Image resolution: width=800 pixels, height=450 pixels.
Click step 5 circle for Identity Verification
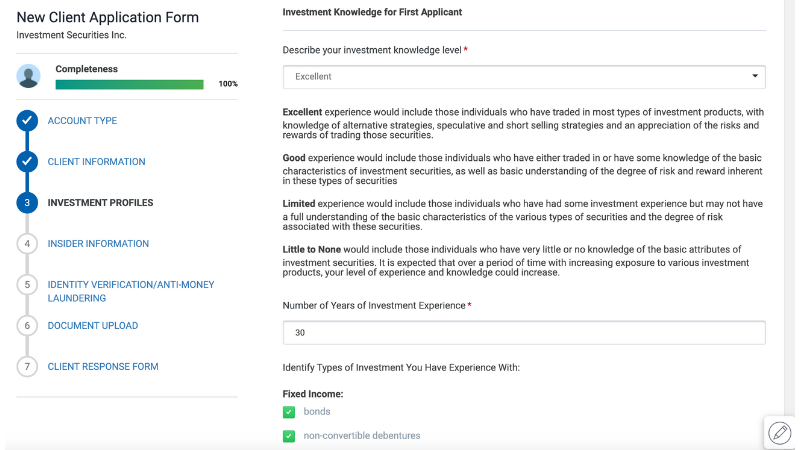pos(27,285)
